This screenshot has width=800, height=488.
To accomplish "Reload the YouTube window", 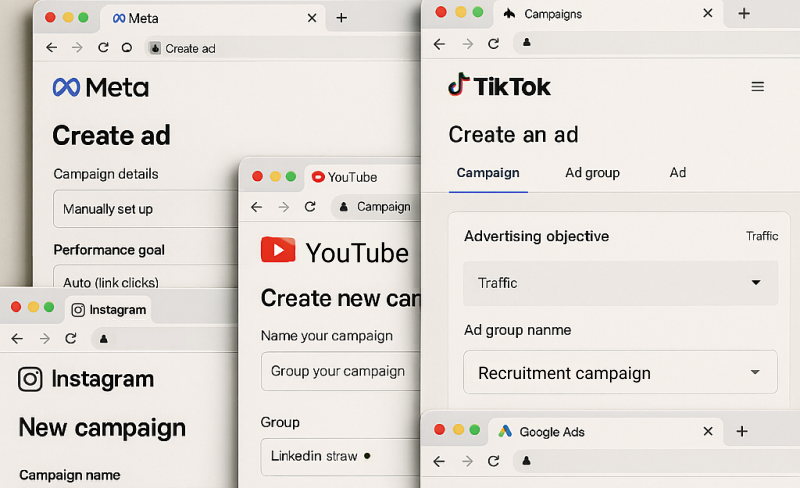I will click(x=310, y=207).
